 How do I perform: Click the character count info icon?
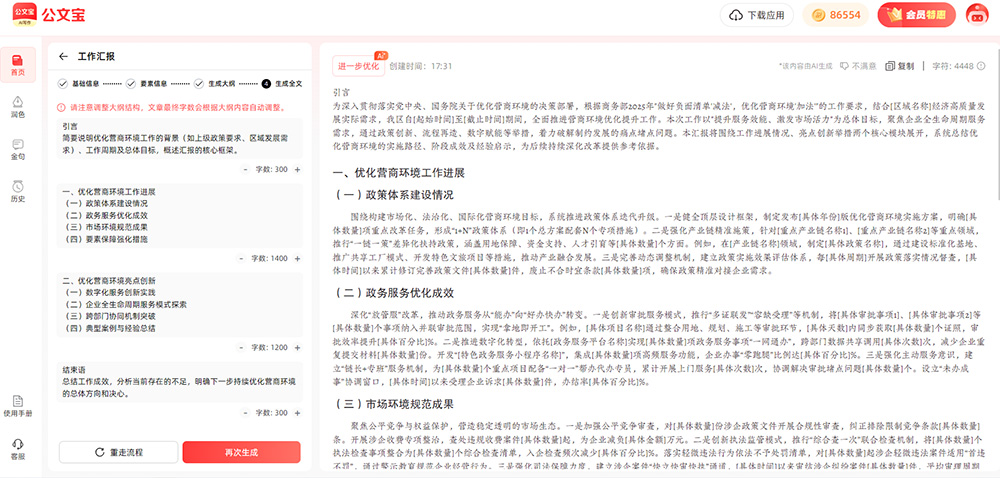pyautogui.click(x=980, y=66)
